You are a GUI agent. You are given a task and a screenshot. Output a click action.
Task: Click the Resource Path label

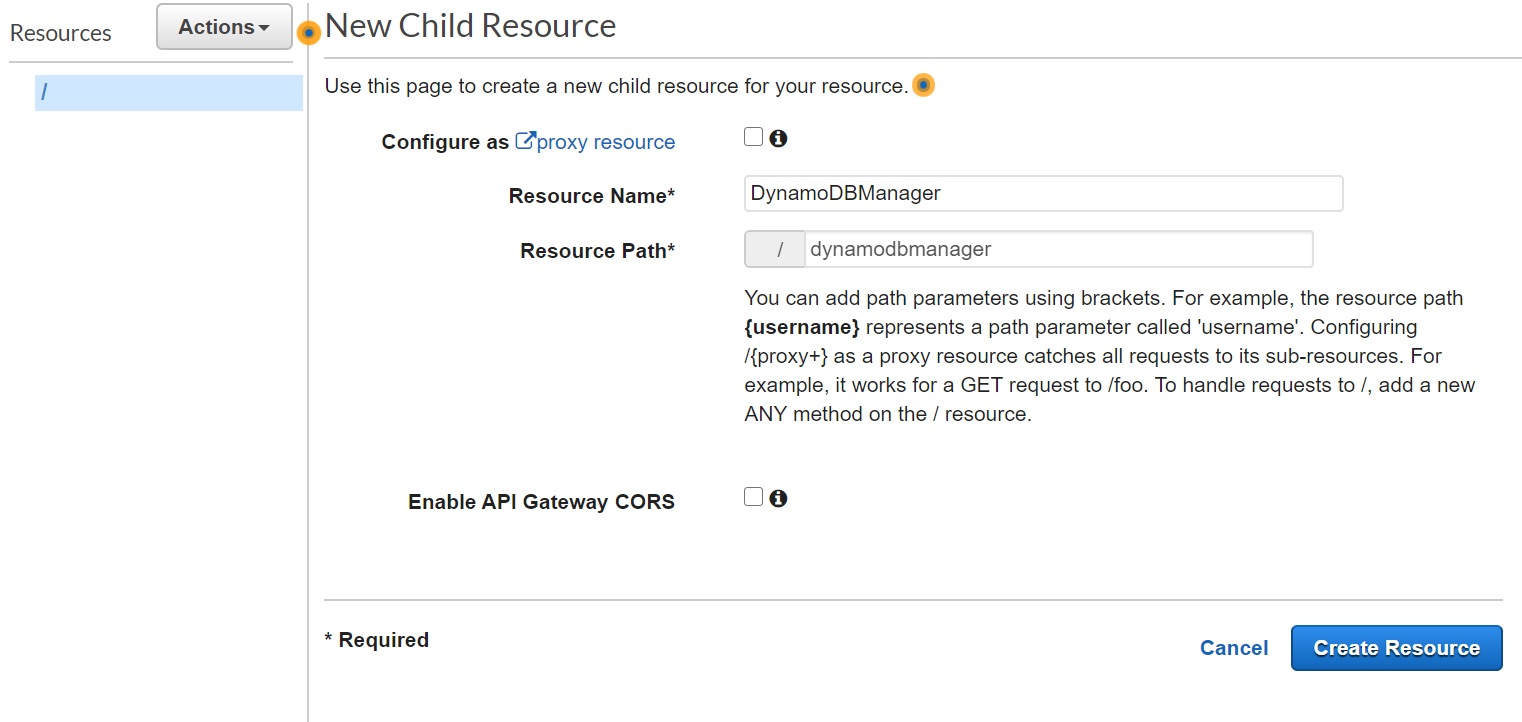click(597, 251)
